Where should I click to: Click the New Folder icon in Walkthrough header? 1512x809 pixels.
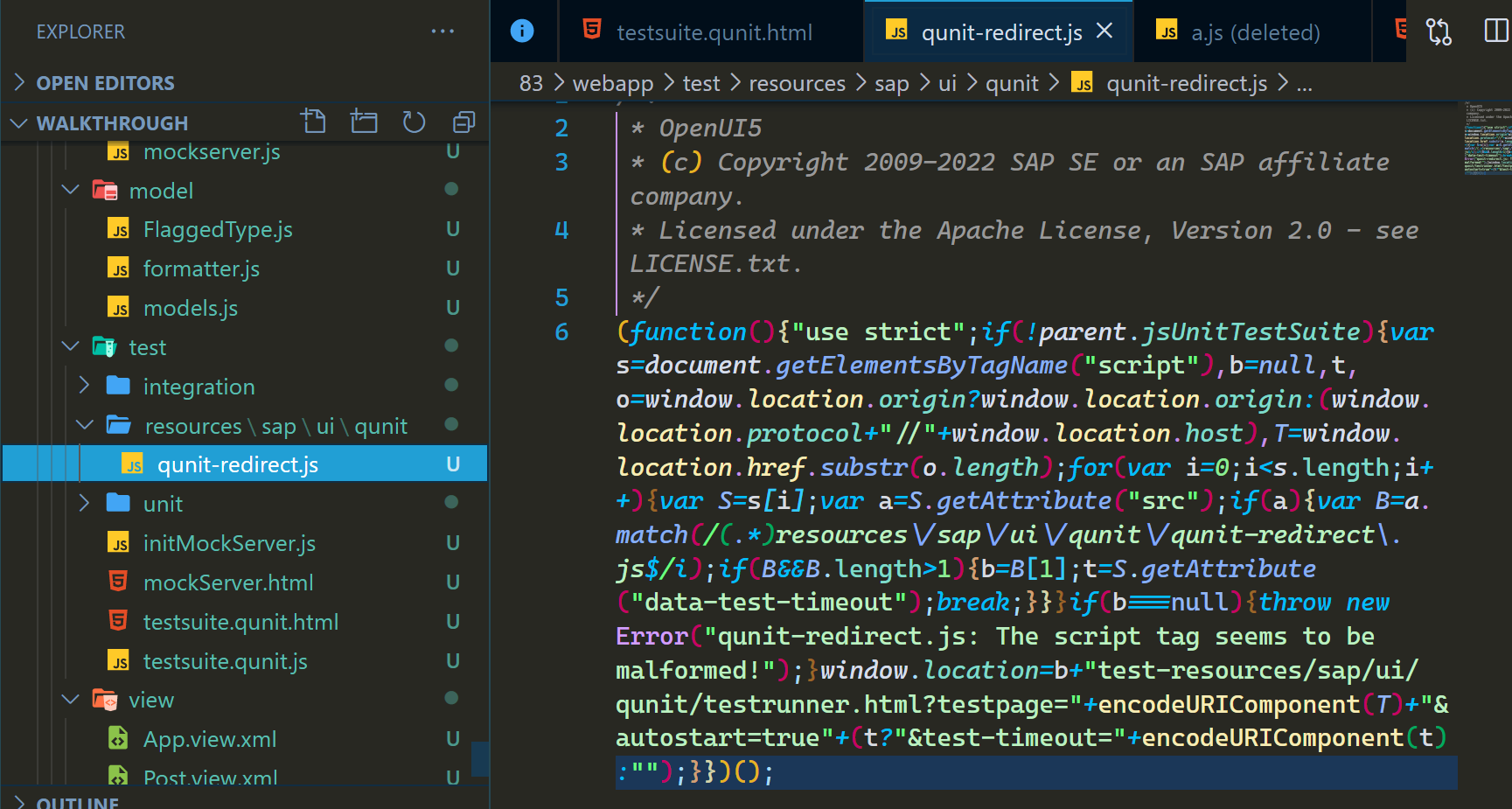[x=364, y=122]
